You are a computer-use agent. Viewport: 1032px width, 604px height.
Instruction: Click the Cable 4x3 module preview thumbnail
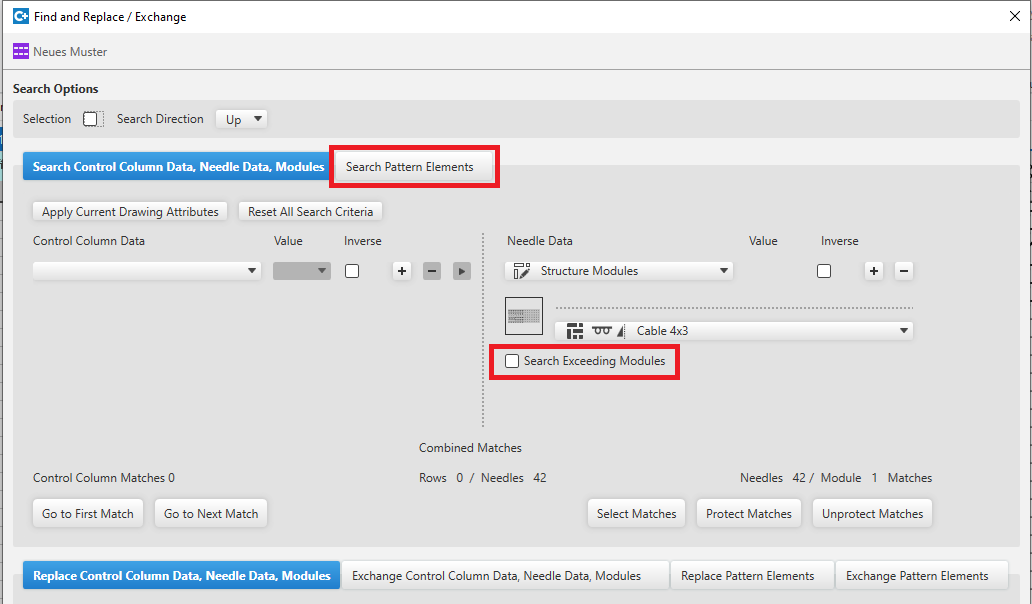coord(524,316)
